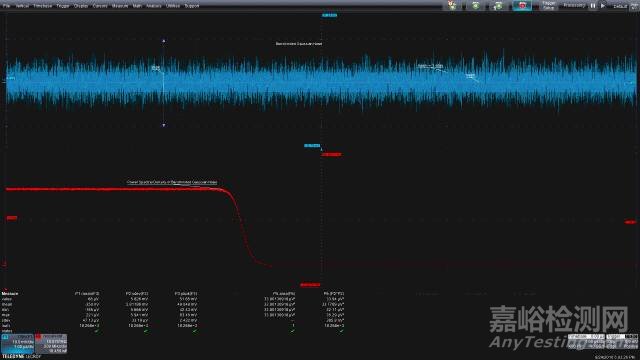Open the timebase descriptor box at bottom right

[586, 342]
